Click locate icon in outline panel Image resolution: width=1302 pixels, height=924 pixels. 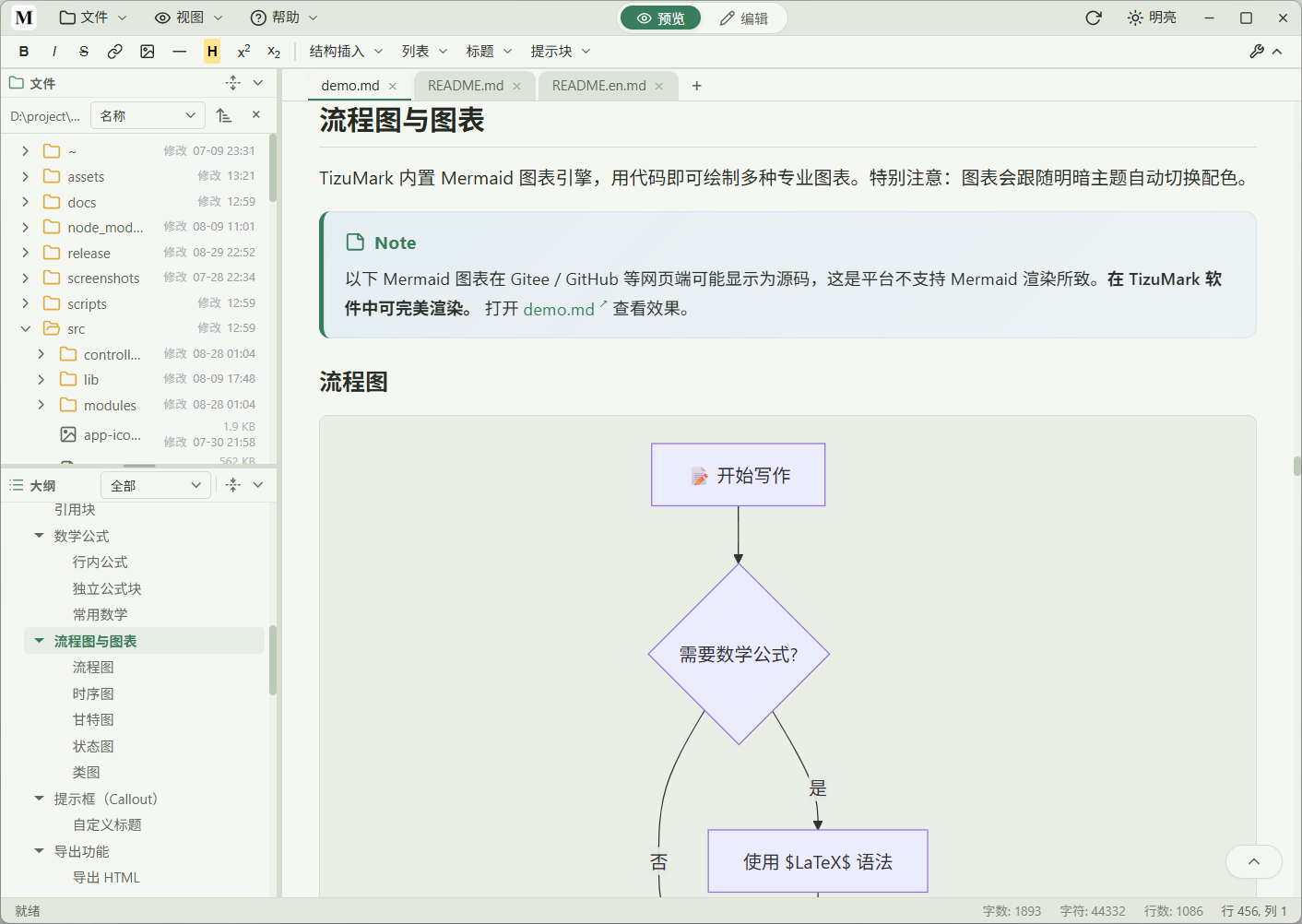233,485
